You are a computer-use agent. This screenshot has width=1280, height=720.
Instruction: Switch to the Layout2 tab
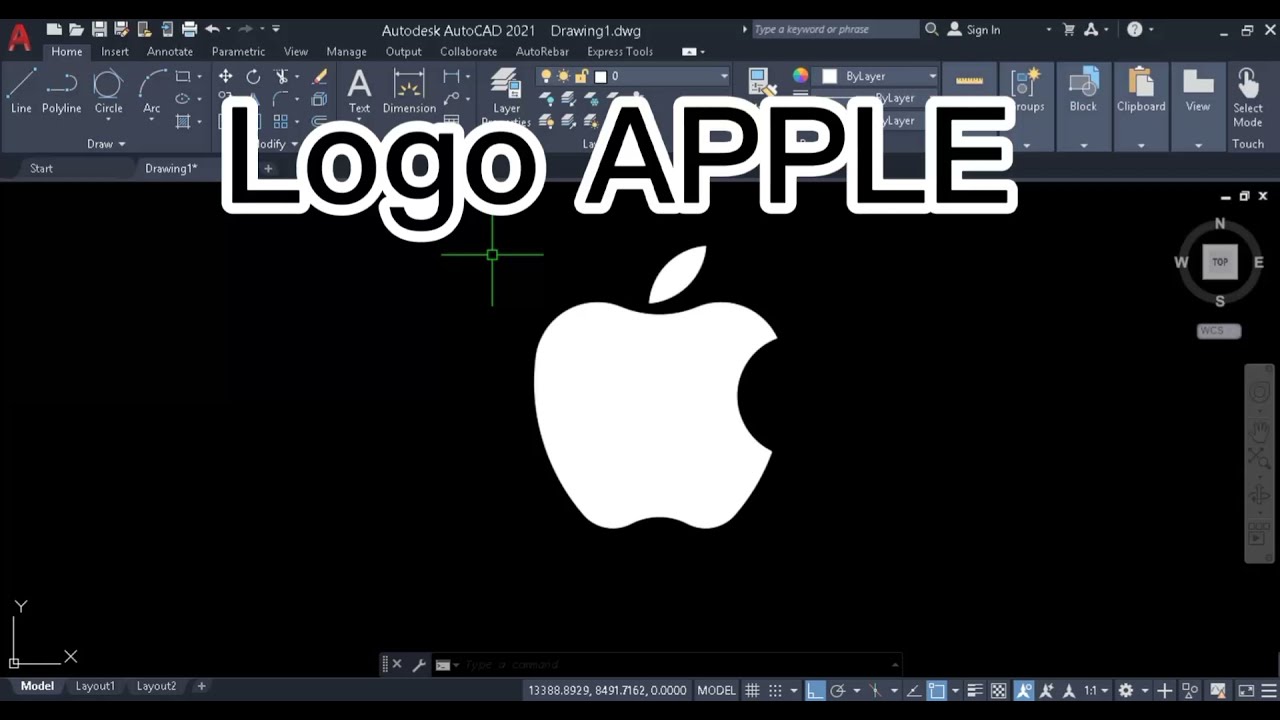(156, 686)
